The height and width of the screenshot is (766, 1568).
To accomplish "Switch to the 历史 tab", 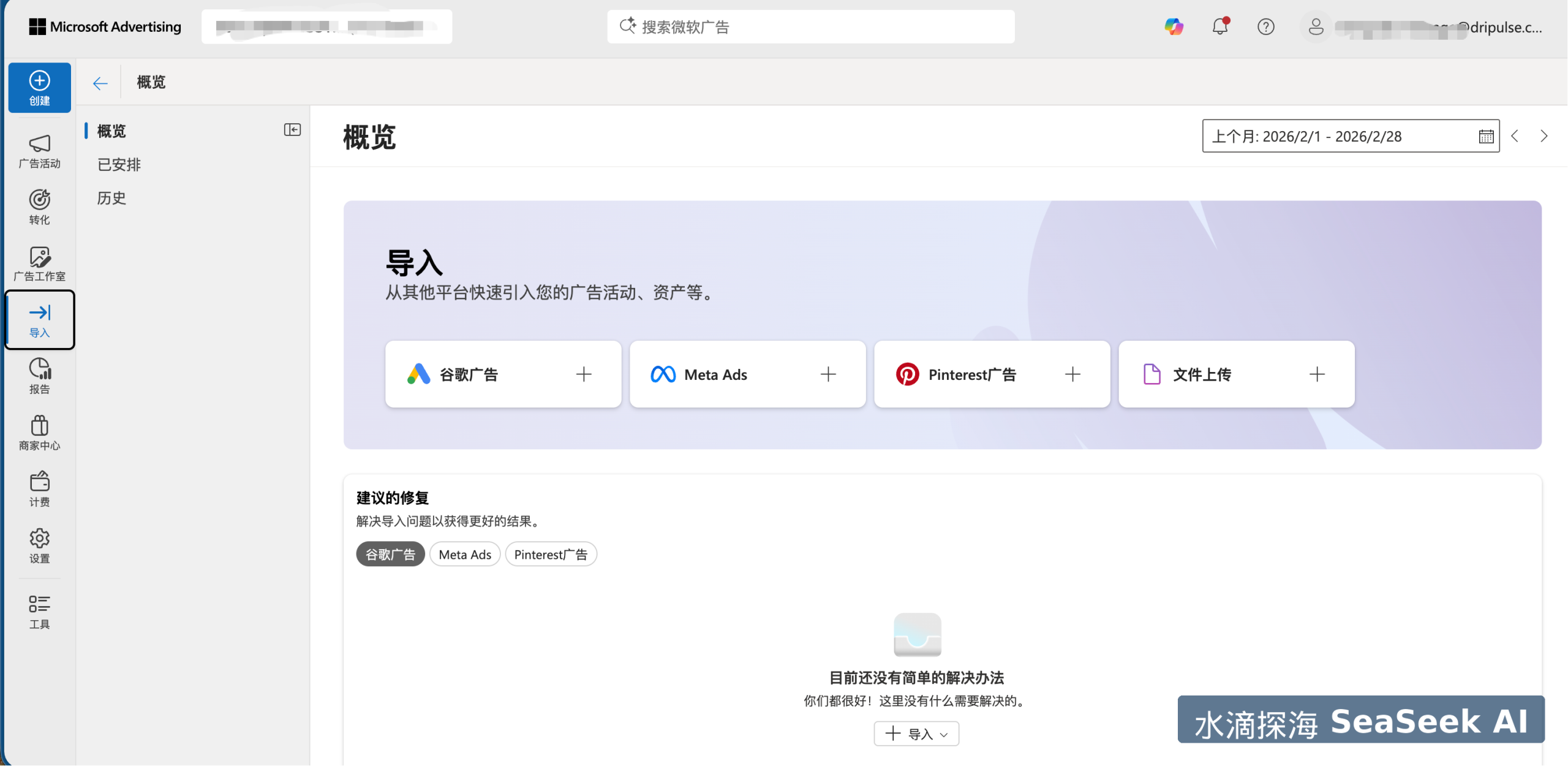I will (x=111, y=197).
